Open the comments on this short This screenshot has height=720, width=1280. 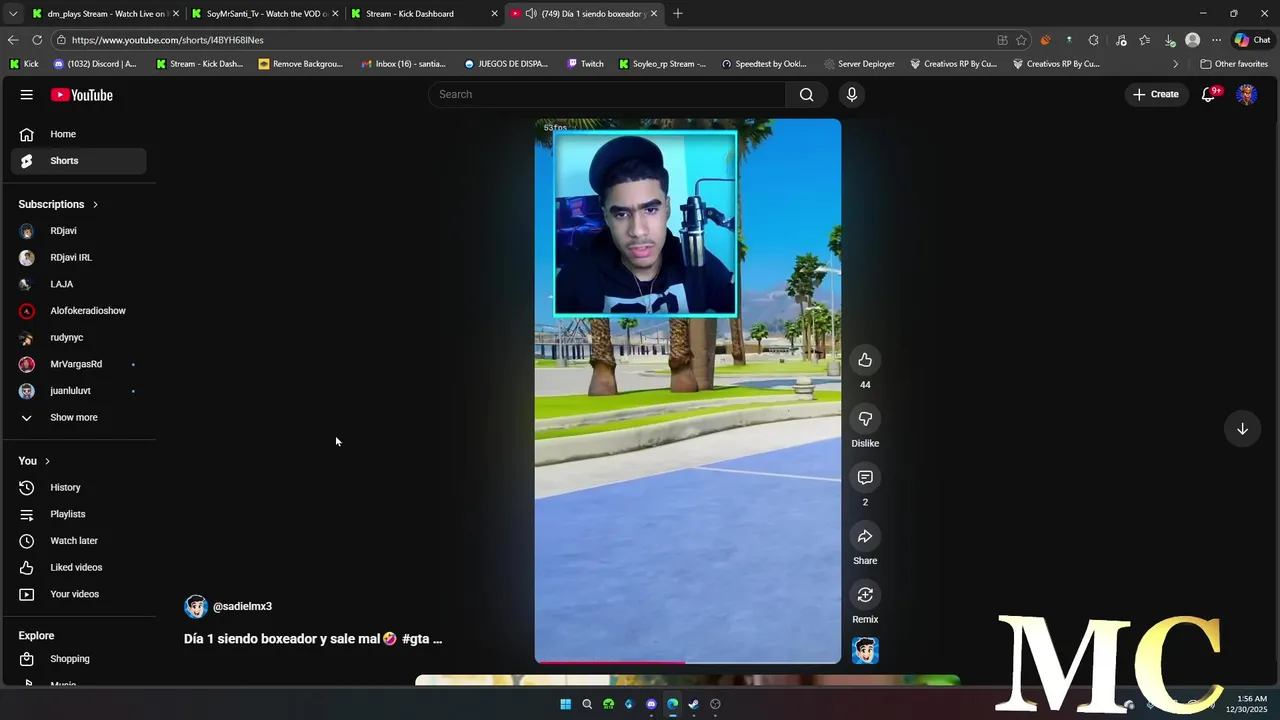(x=865, y=478)
